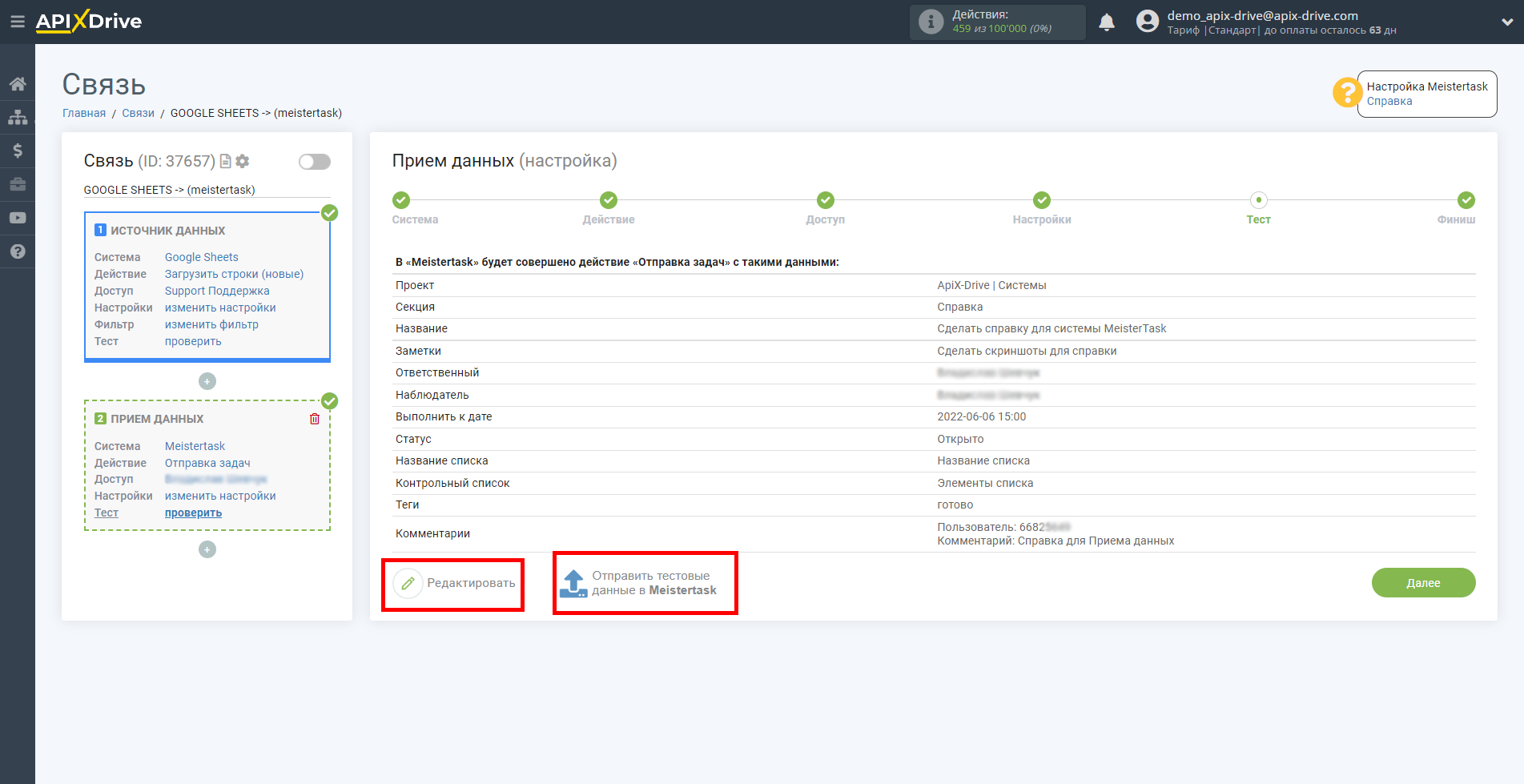Click the green Далее button
Screen dimensions: 1524x784
[1423, 583]
